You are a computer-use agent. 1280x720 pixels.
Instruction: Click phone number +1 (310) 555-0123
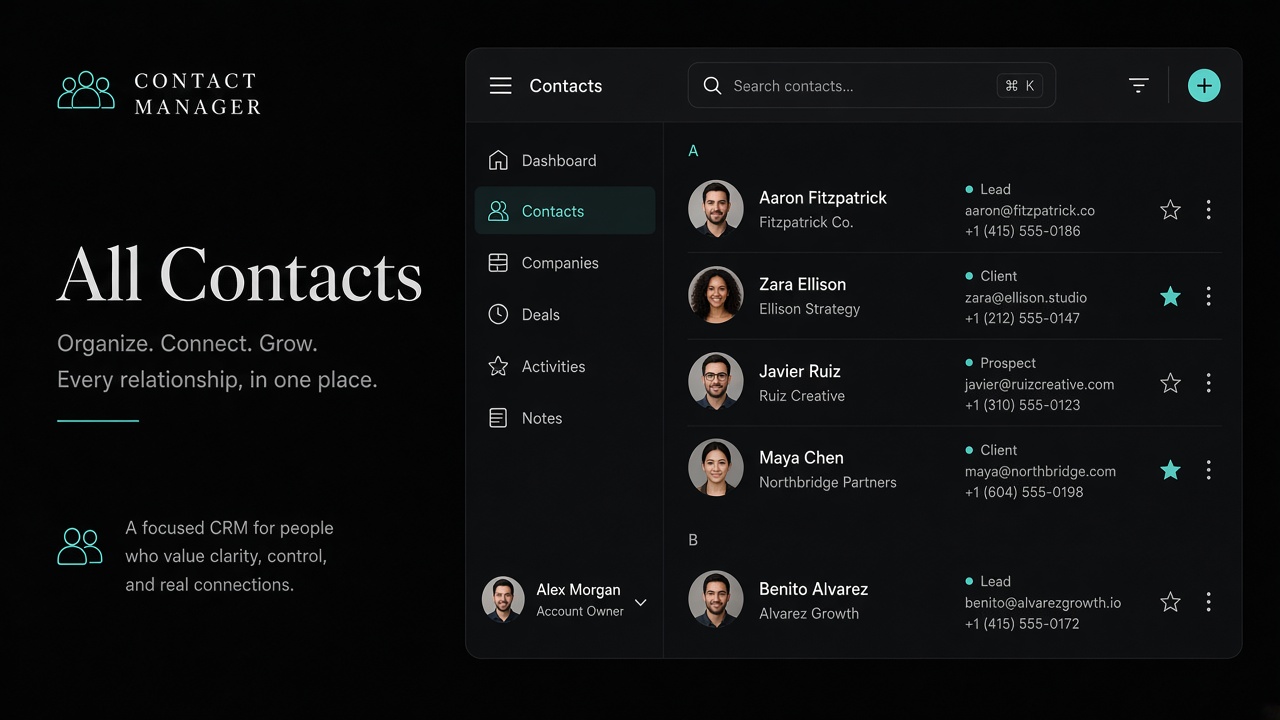coord(1022,405)
